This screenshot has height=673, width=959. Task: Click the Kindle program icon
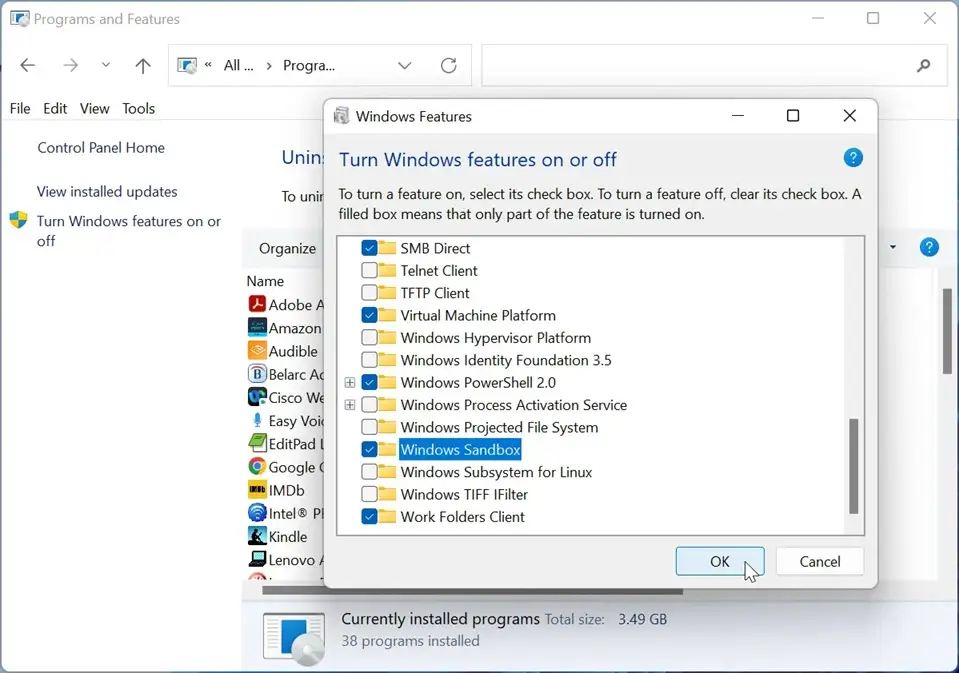[x=257, y=536]
